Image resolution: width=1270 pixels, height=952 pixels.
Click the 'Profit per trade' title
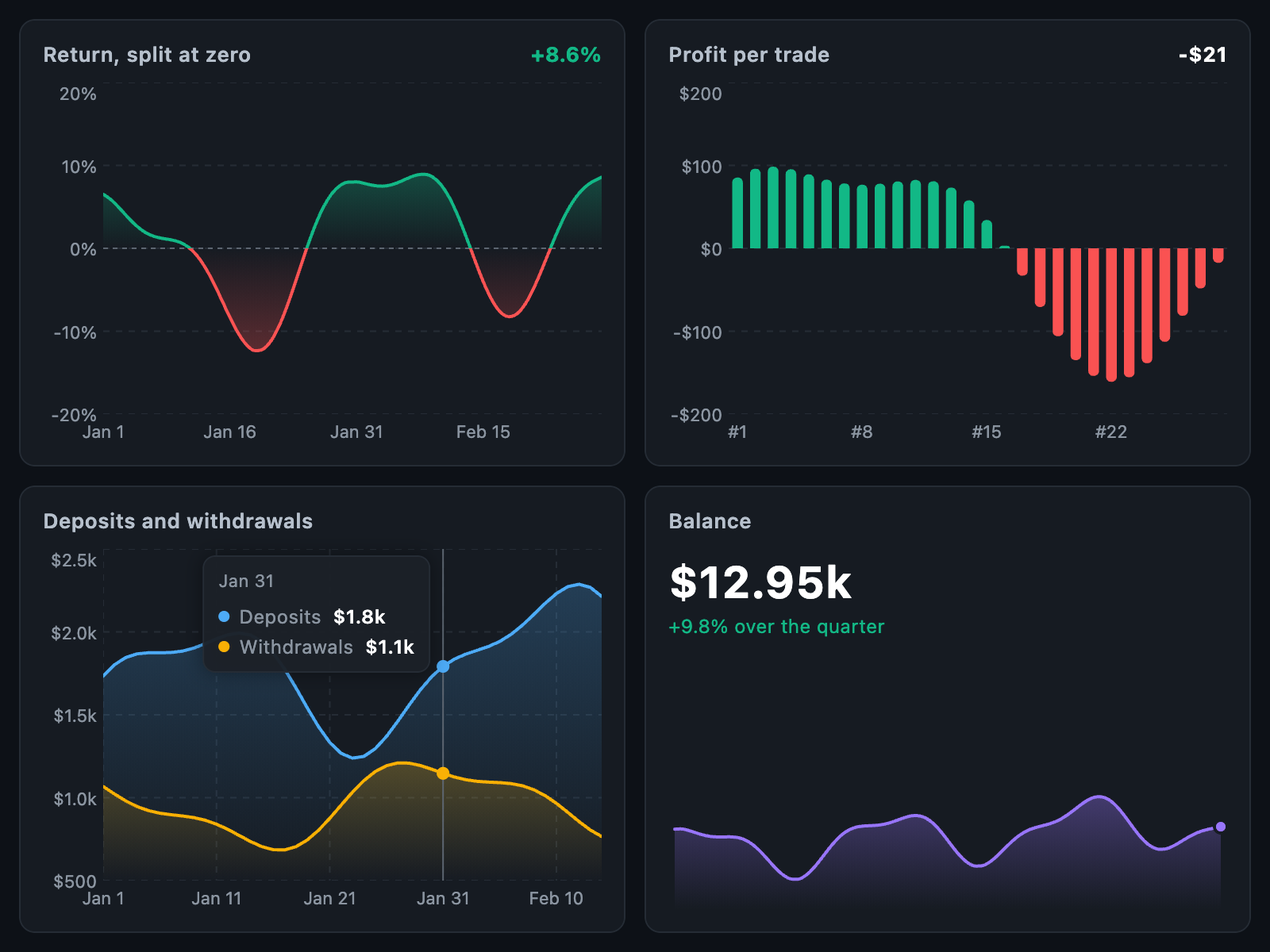click(x=749, y=55)
